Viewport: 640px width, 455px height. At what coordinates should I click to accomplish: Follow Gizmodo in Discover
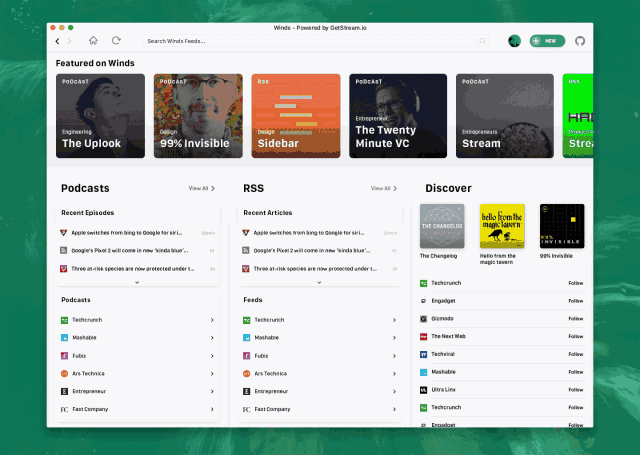(576, 319)
